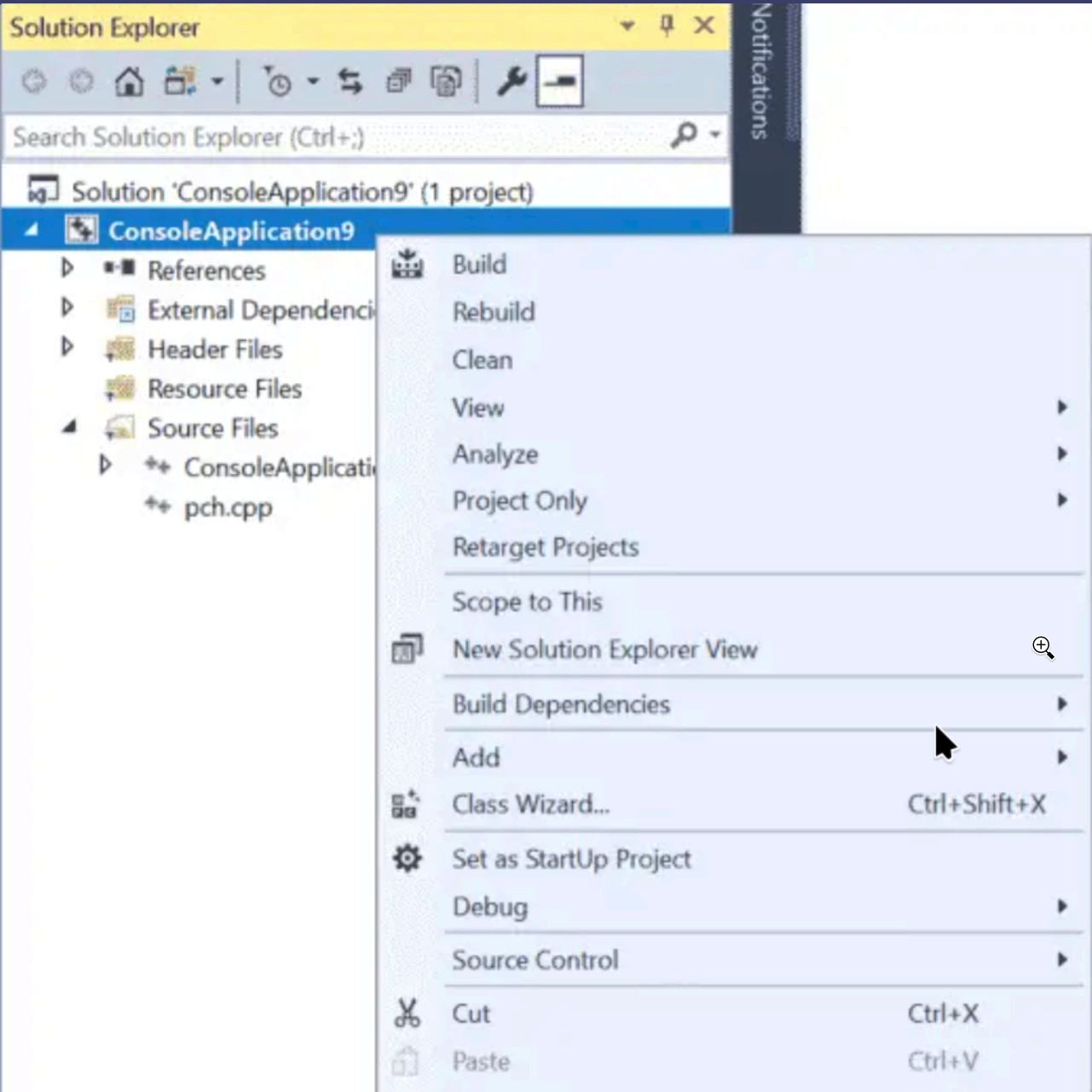Expand External Dependencies node

pyautogui.click(x=67, y=307)
